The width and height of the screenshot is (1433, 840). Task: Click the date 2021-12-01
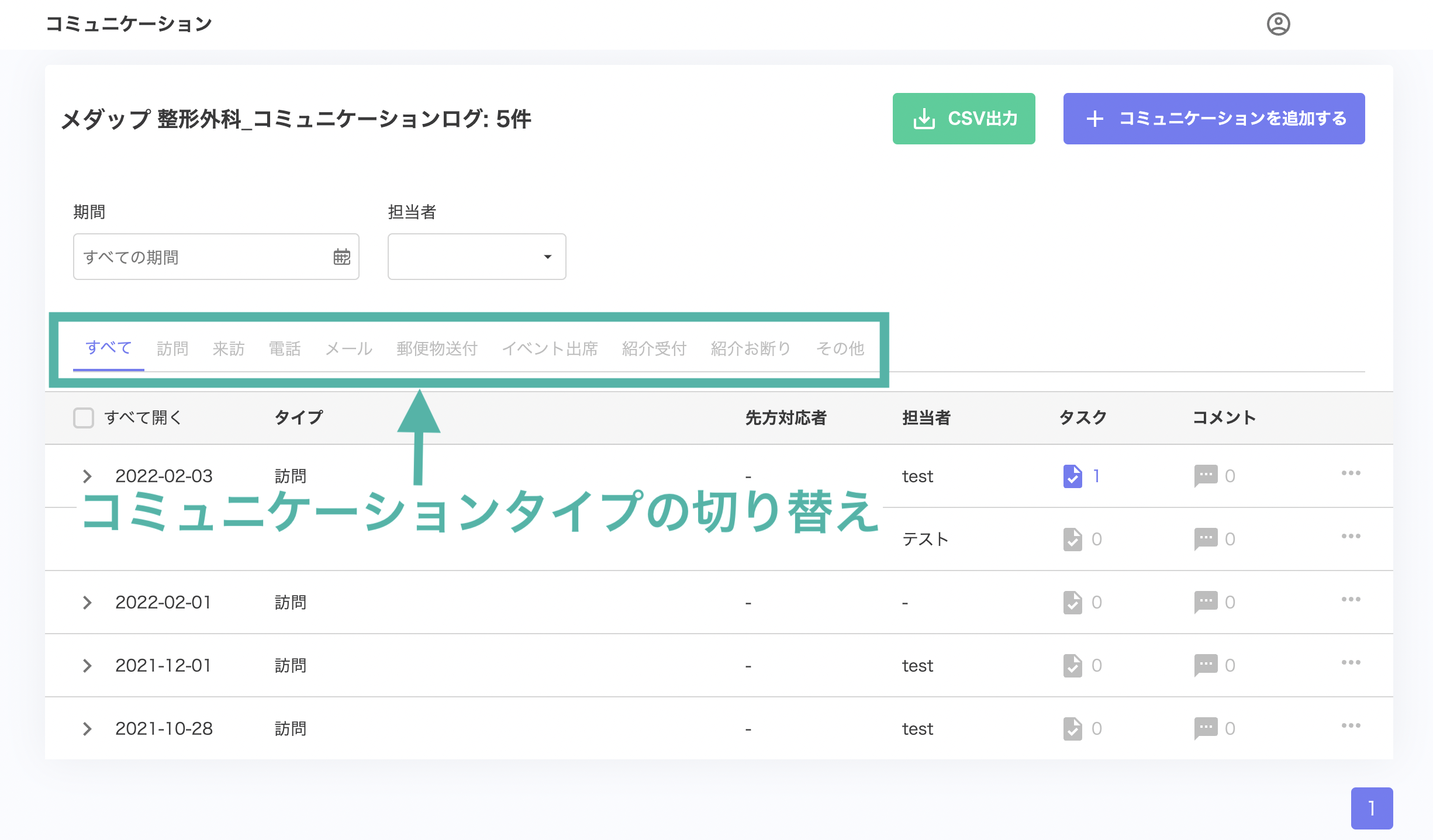163,665
